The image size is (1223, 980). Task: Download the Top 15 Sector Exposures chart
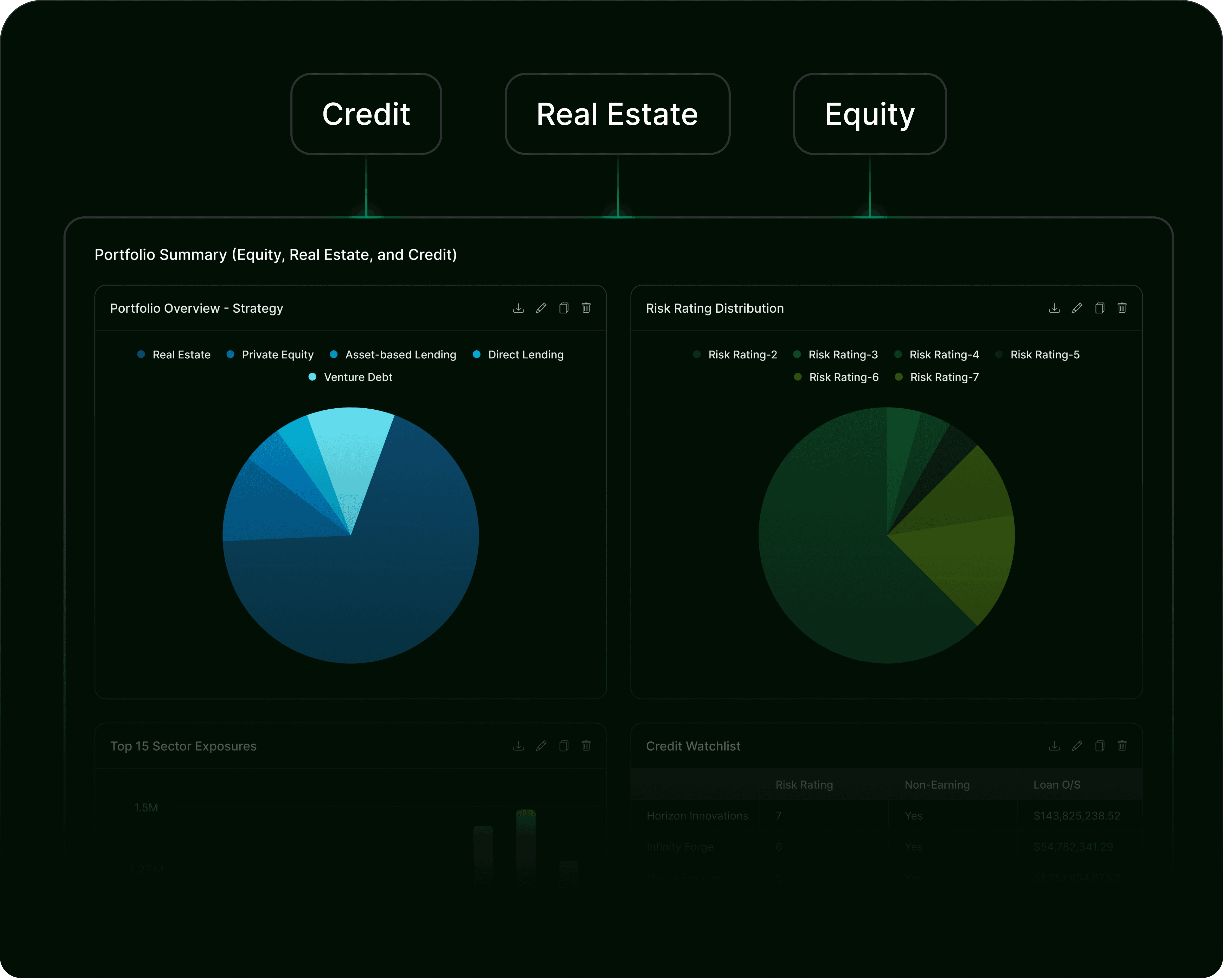click(518, 746)
